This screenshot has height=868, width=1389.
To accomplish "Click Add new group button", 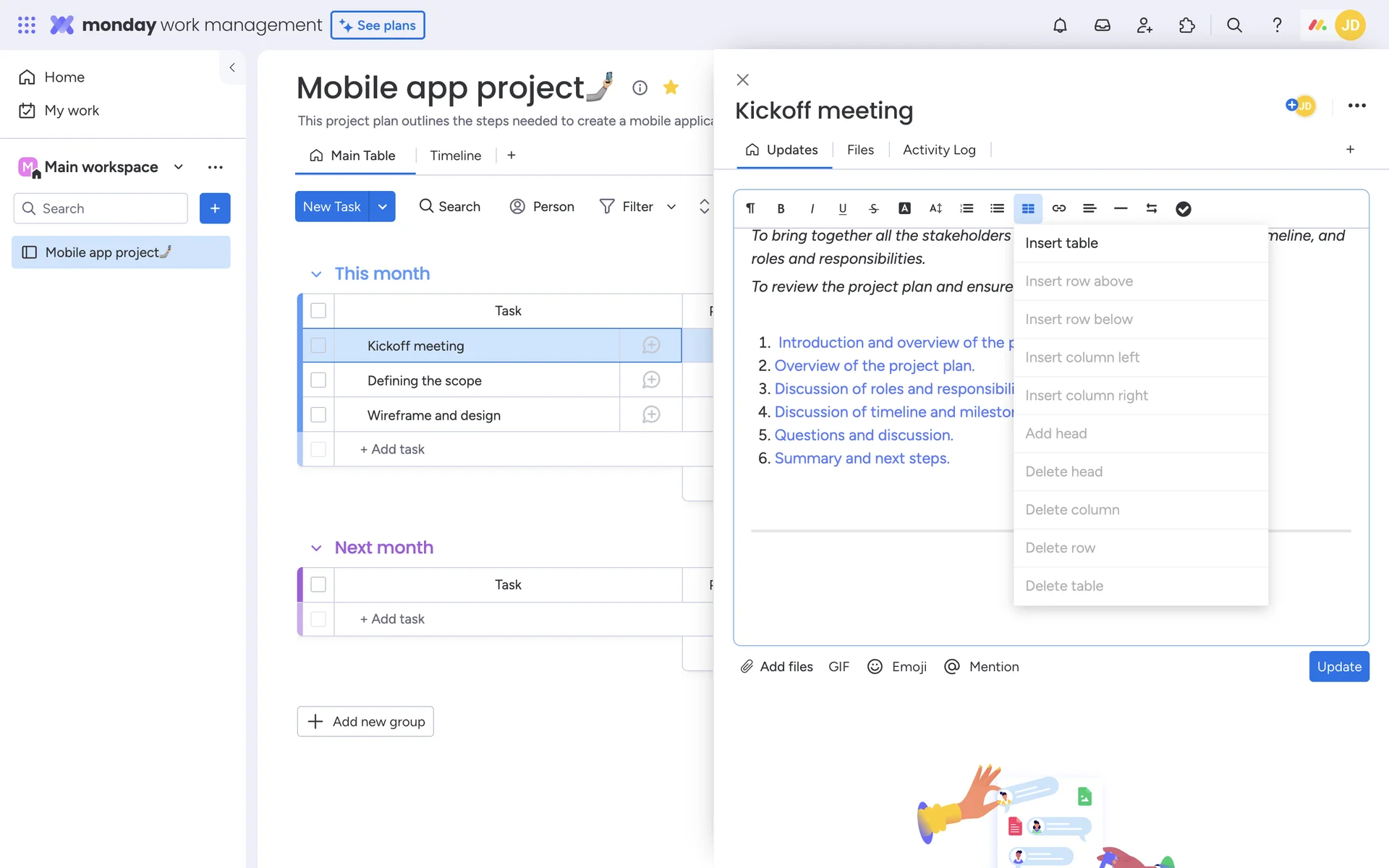I will 365,721.
